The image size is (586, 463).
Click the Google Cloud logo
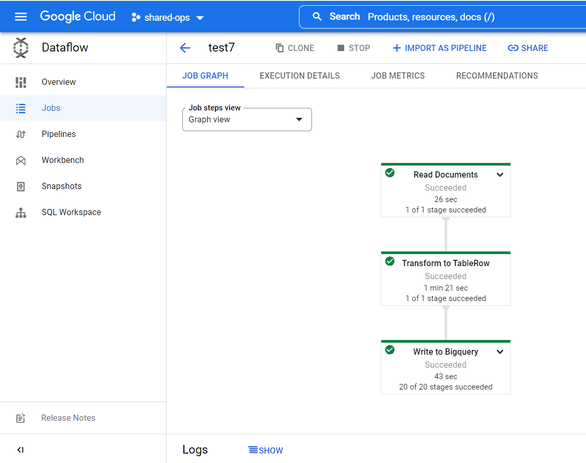(x=78, y=16)
